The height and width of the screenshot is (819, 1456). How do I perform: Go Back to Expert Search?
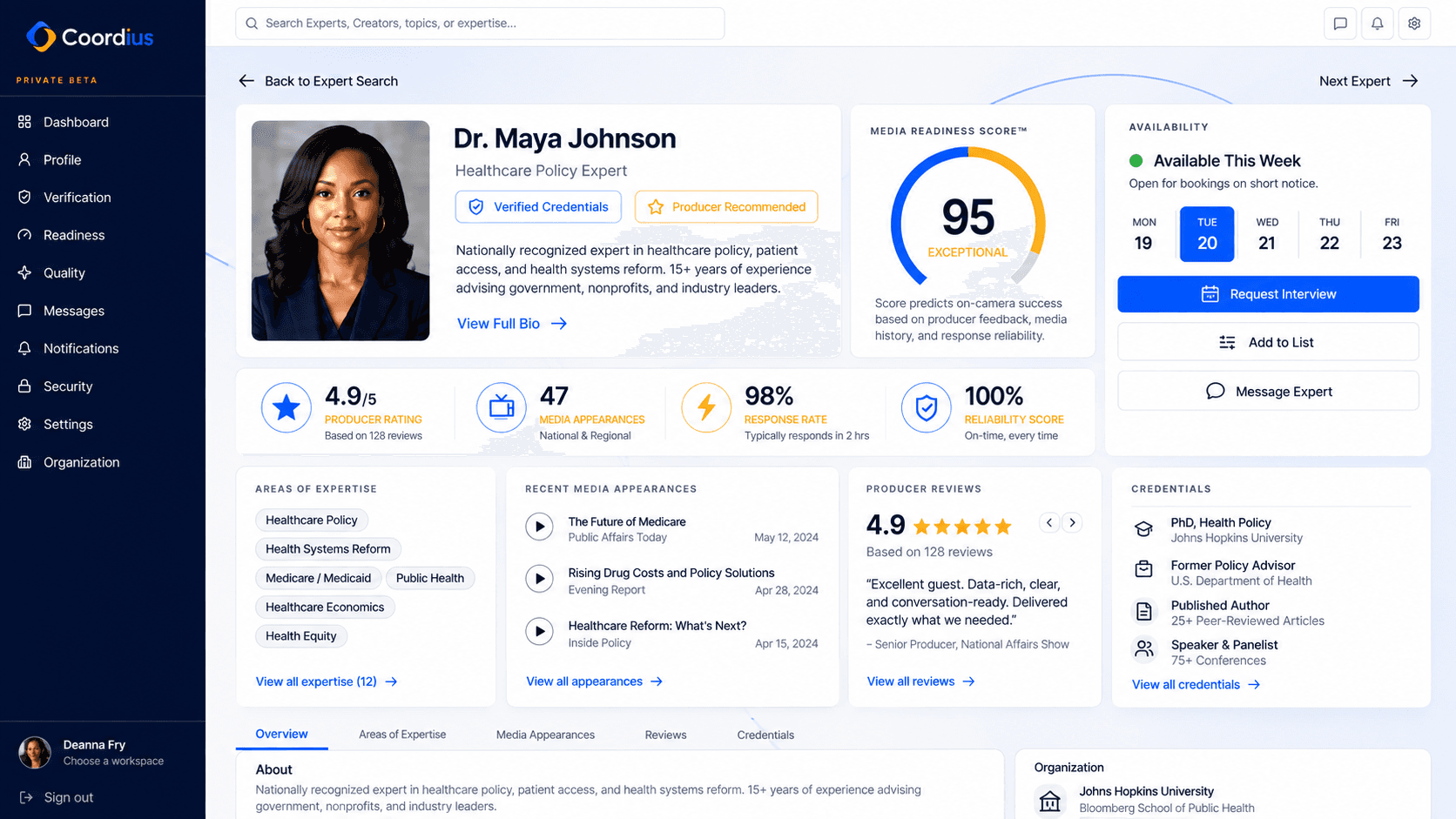pos(318,81)
